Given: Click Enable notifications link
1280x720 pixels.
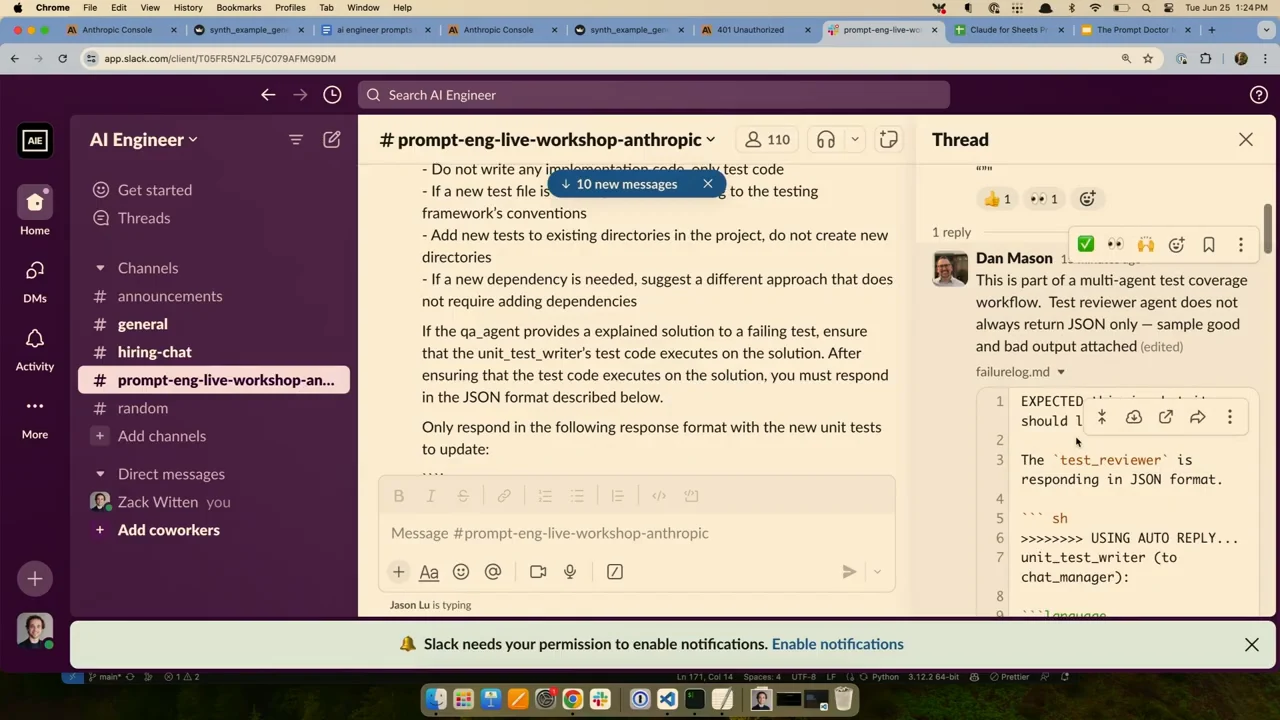Looking at the screenshot, I should click(x=837, y=644).
